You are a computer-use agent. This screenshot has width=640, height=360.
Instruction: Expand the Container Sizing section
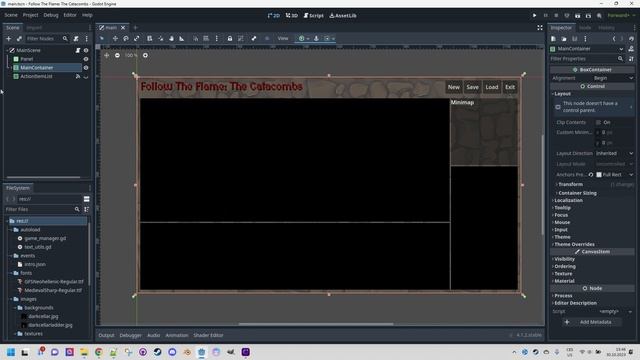(577, 193)
